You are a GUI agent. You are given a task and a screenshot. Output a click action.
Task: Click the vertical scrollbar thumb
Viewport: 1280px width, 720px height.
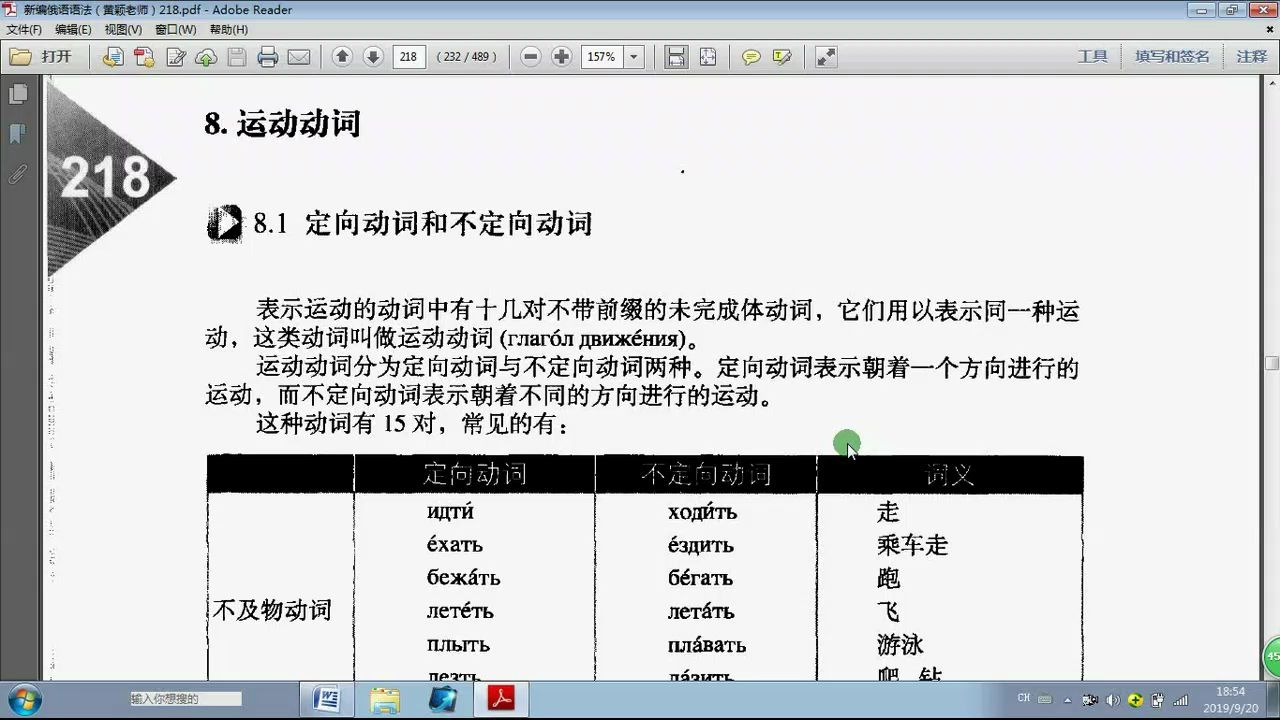(x=1272, y=363)
